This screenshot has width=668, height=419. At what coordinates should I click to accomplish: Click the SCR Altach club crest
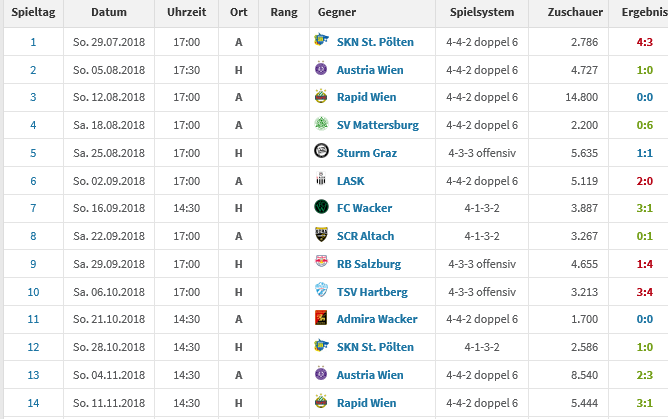coord(321,234)
